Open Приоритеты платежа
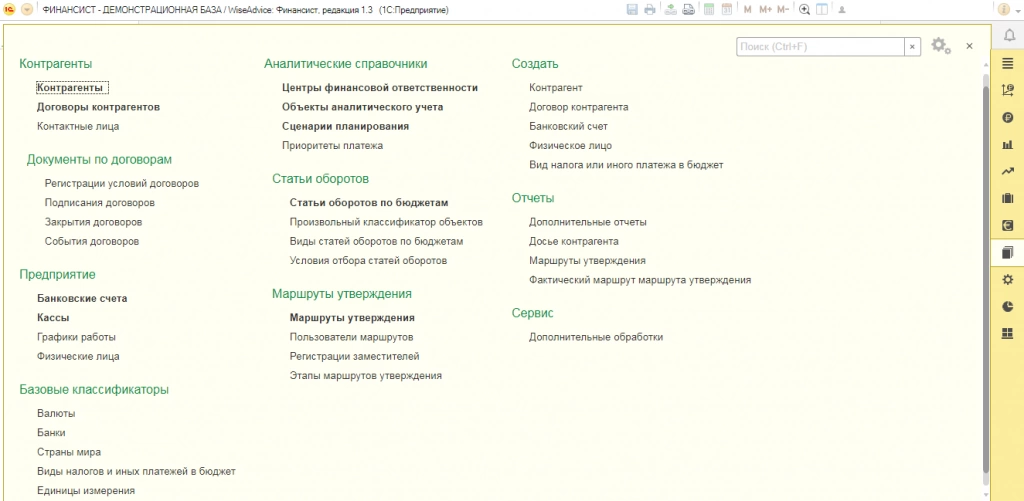This screenshot has width=1024, height=501. click(332, 145)
